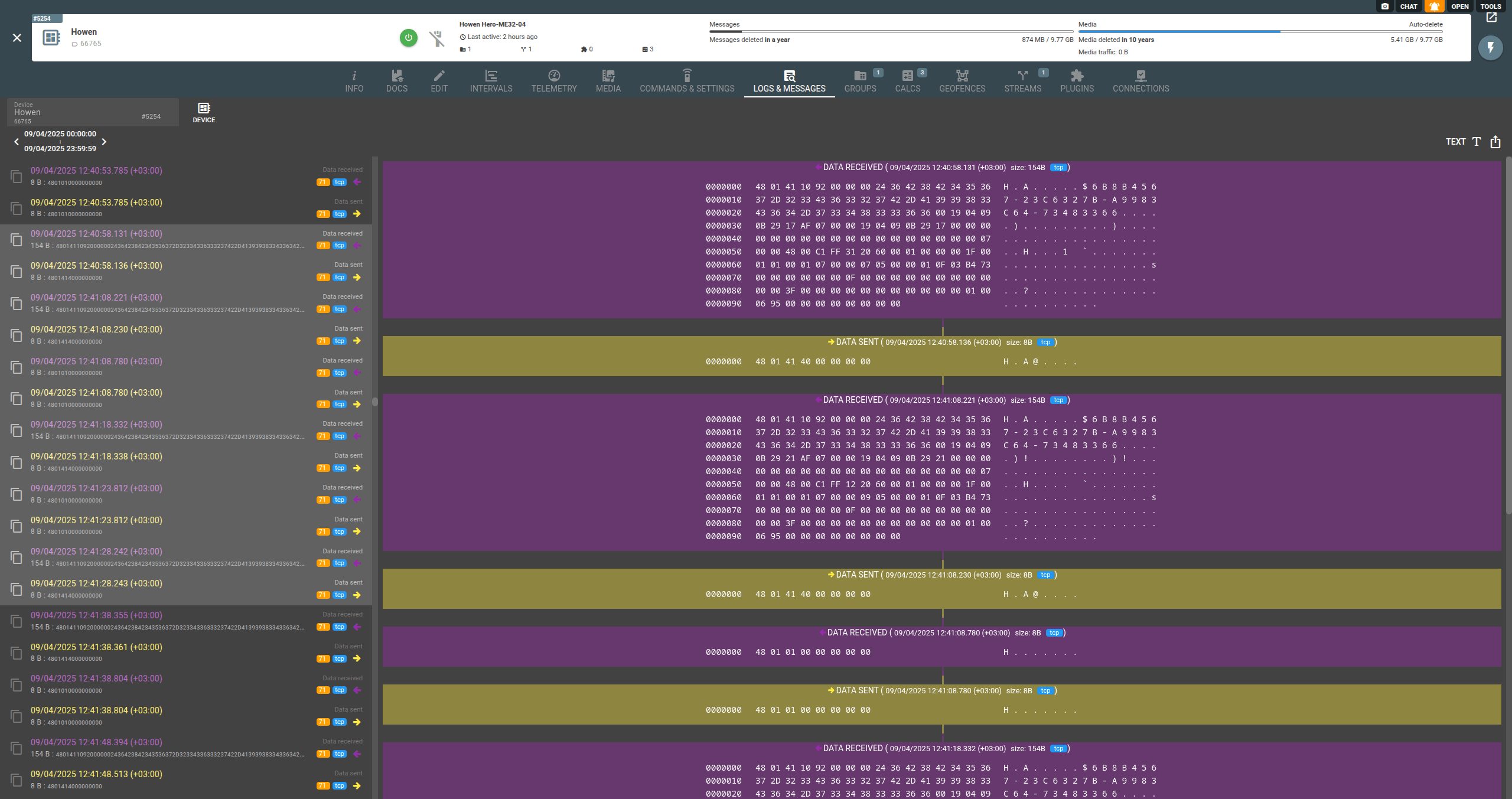Open the notifications bell icon
The width and height of the screenshot is (1512, 799).
point(1434,6)
